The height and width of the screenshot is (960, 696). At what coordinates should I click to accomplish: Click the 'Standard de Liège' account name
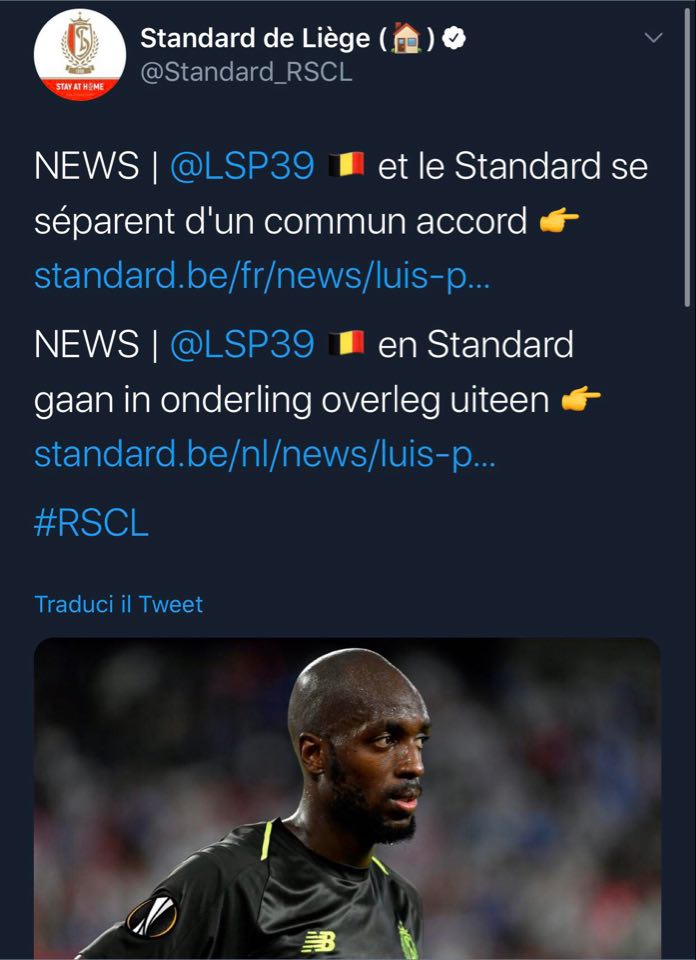point(255,39)
